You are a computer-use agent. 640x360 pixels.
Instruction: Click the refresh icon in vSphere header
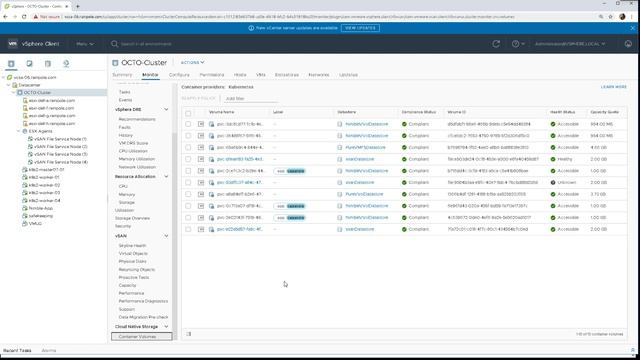click(x=496, y=44)
